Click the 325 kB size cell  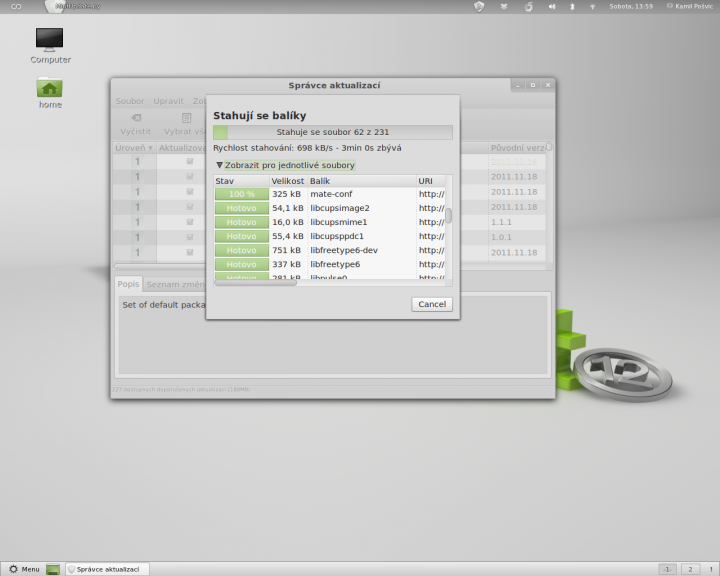(287, 194)
